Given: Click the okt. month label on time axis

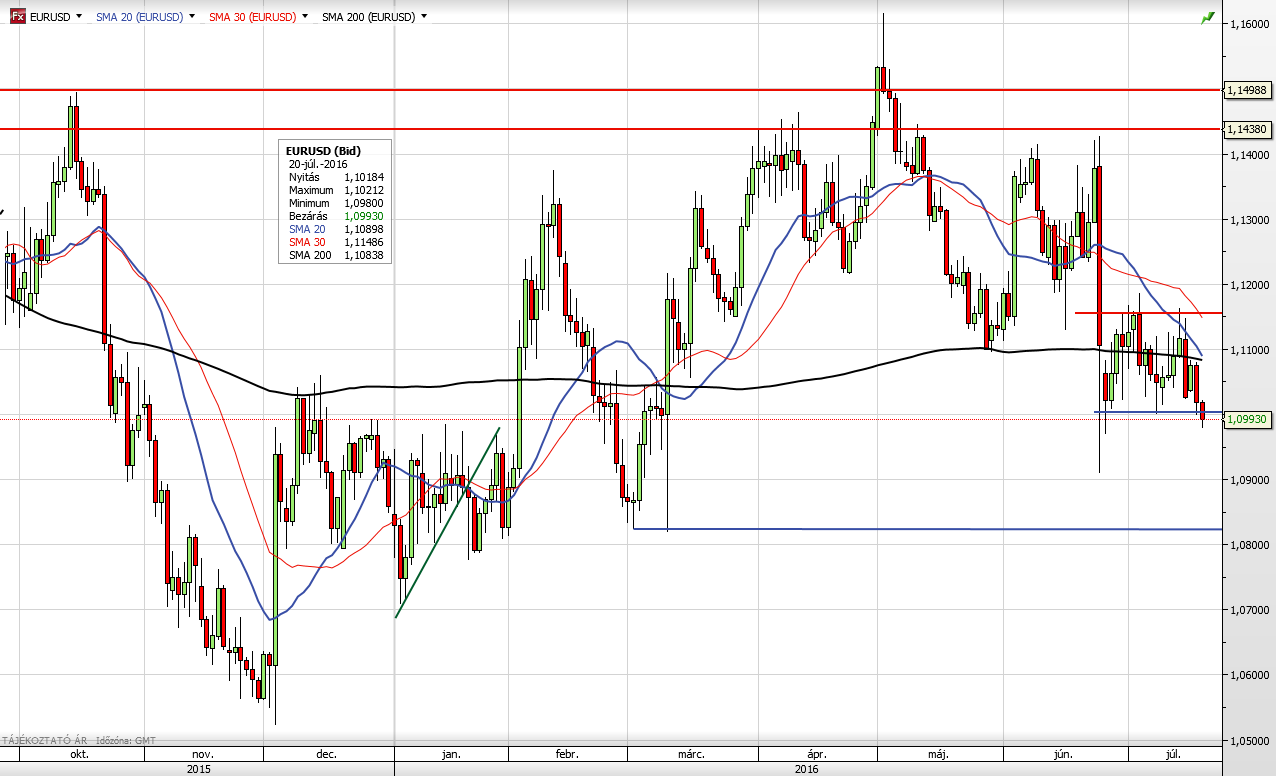Looking at the screenshot, I should tap(79, 755).
